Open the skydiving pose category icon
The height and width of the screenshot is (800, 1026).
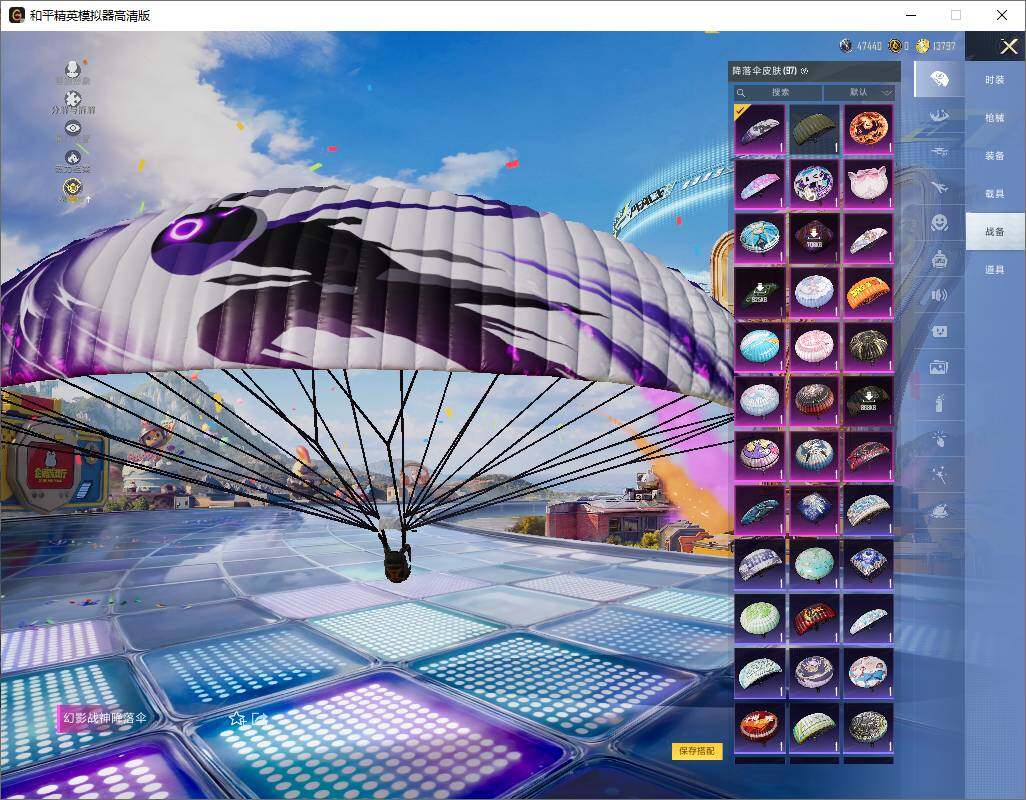coord(939,116)
